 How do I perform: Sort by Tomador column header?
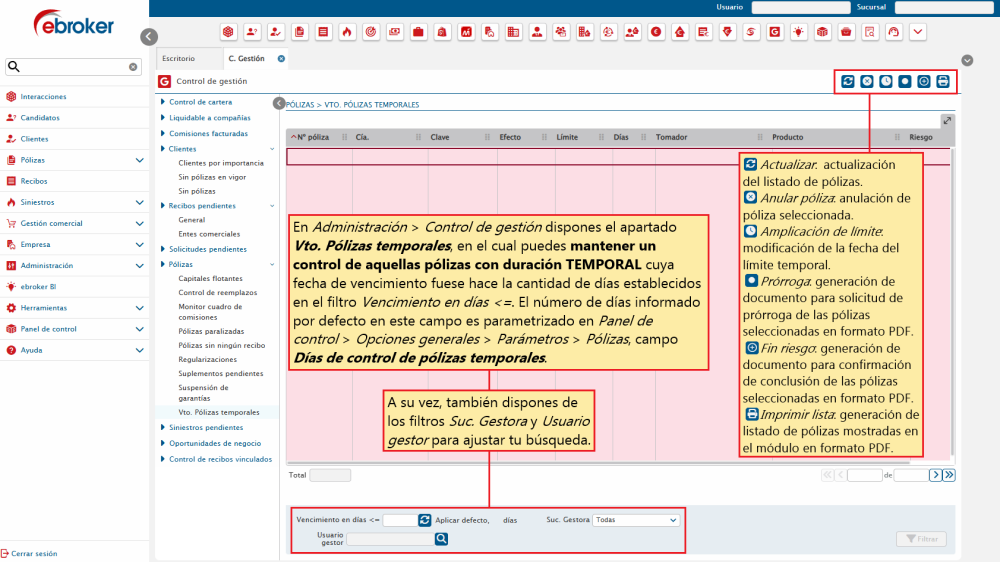tap(672, 137)
